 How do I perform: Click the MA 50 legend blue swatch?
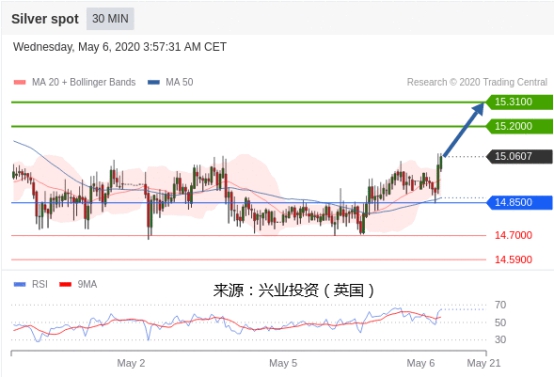pyautogui.click(x=154, y=82)
